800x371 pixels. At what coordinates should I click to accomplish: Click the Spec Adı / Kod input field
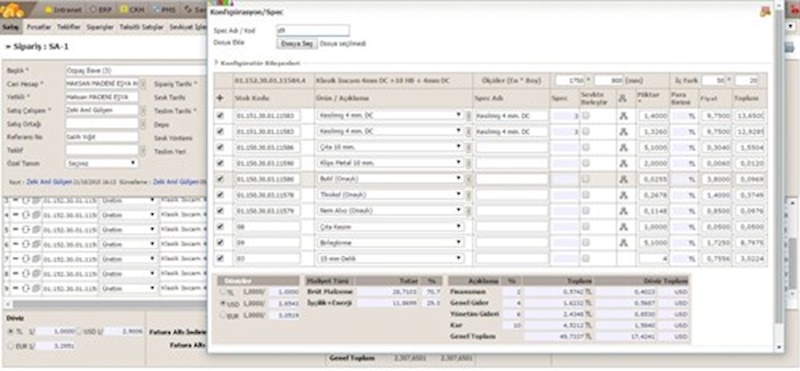click(x=313, y=31)
